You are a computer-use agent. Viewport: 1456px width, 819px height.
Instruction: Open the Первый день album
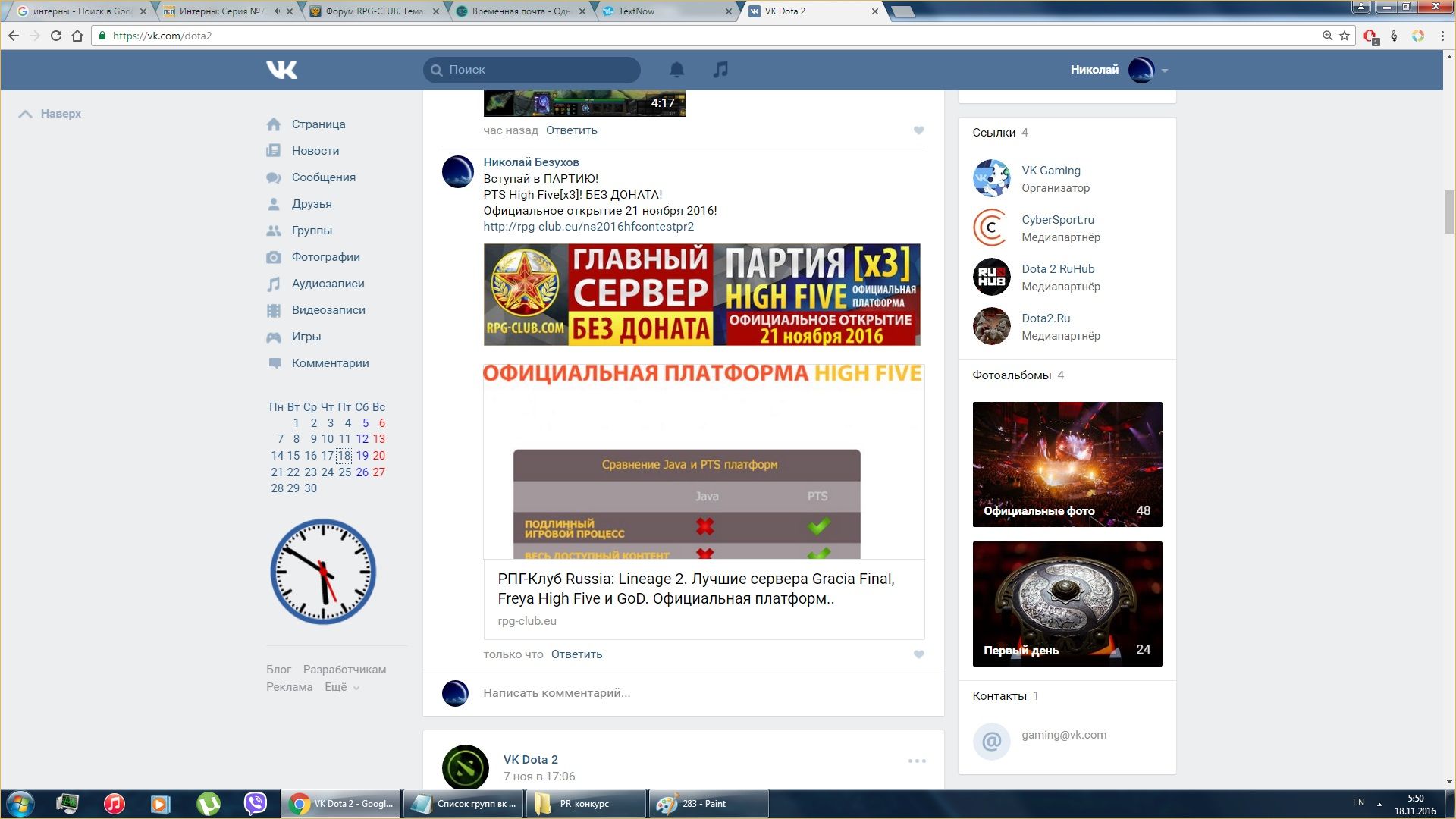[1067, 604]
